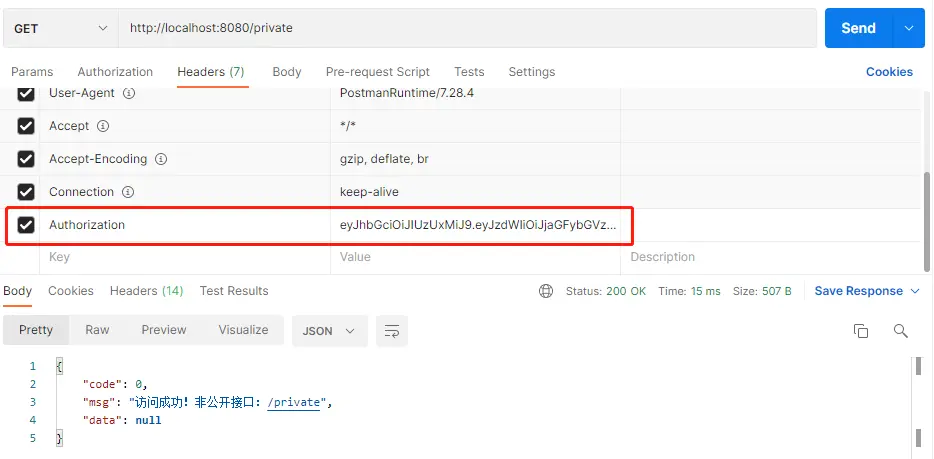Click the network globe icon near Status
The image size is (934, 459).
click(545, 291)
